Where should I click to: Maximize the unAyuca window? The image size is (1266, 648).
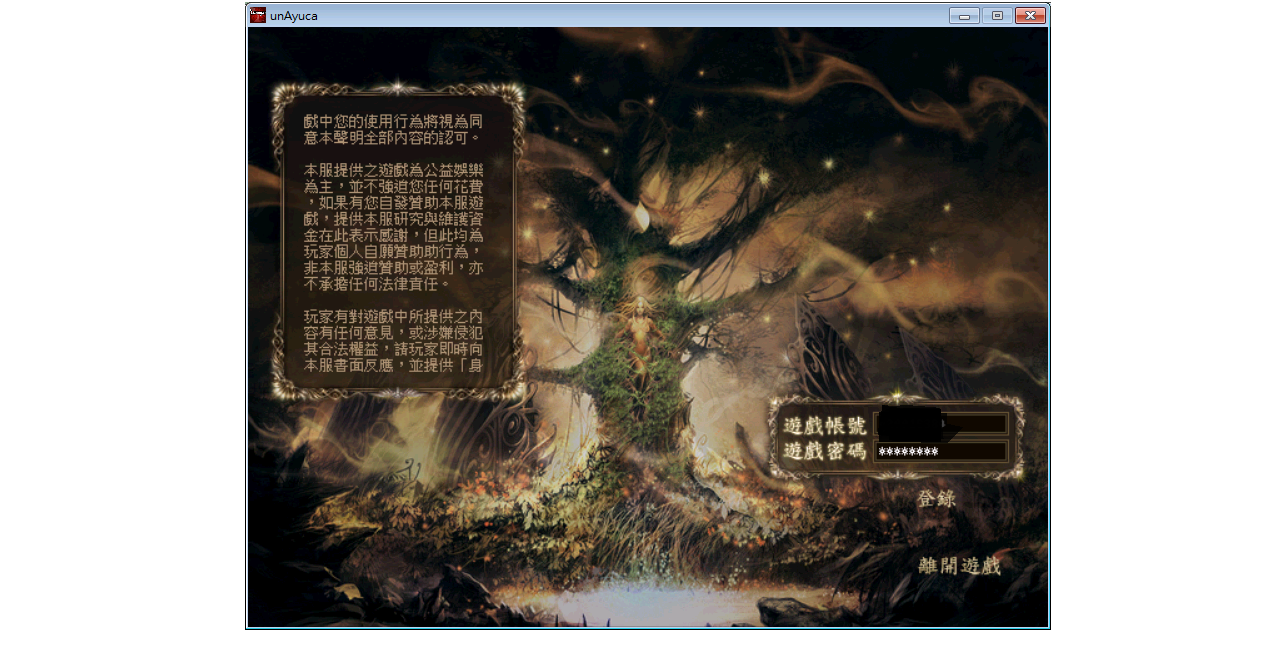tap(997, 15)
